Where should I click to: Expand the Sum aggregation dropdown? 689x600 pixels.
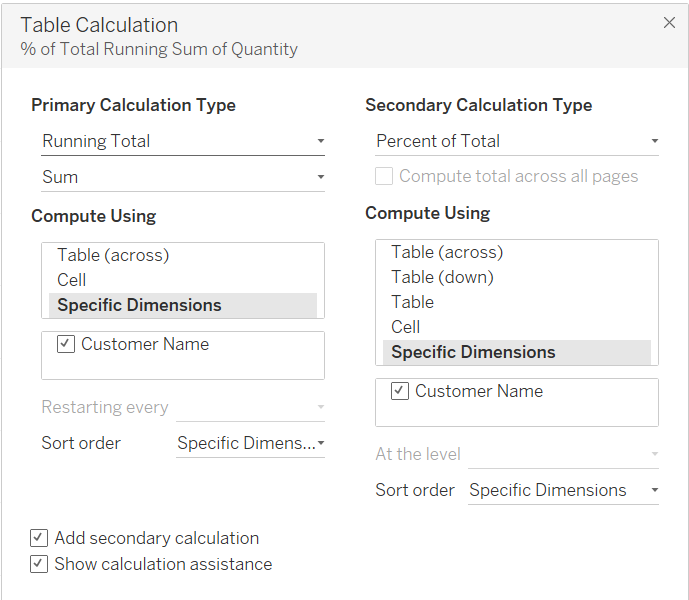coord(183,177)
